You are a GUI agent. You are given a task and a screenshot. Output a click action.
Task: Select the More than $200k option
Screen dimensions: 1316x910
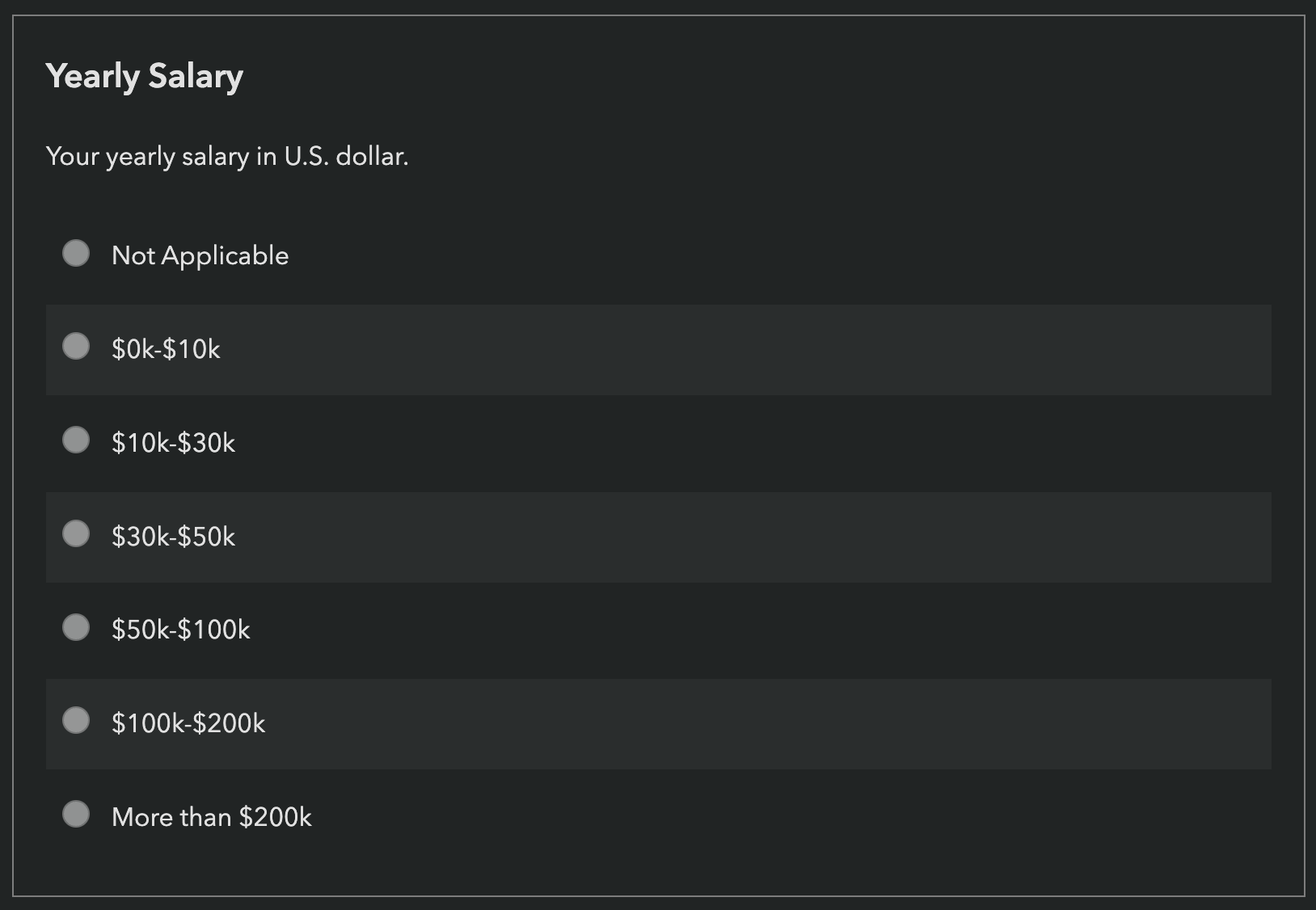(77, 815)
